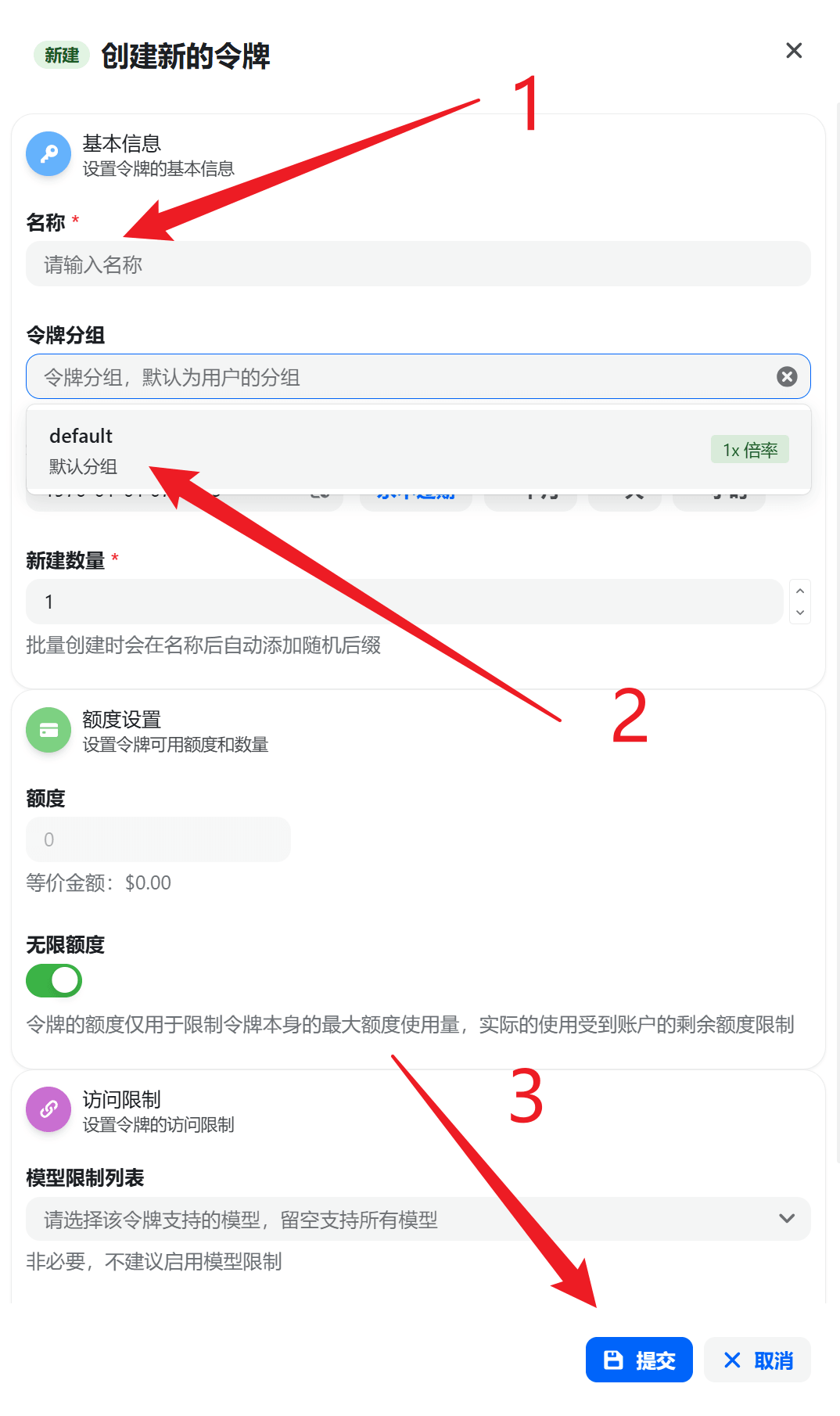Image resolution: width=840 pixels, height=1416 pixels.
Task: Expand the 模型限制列表 dropdown
Action: [418, 1219]
